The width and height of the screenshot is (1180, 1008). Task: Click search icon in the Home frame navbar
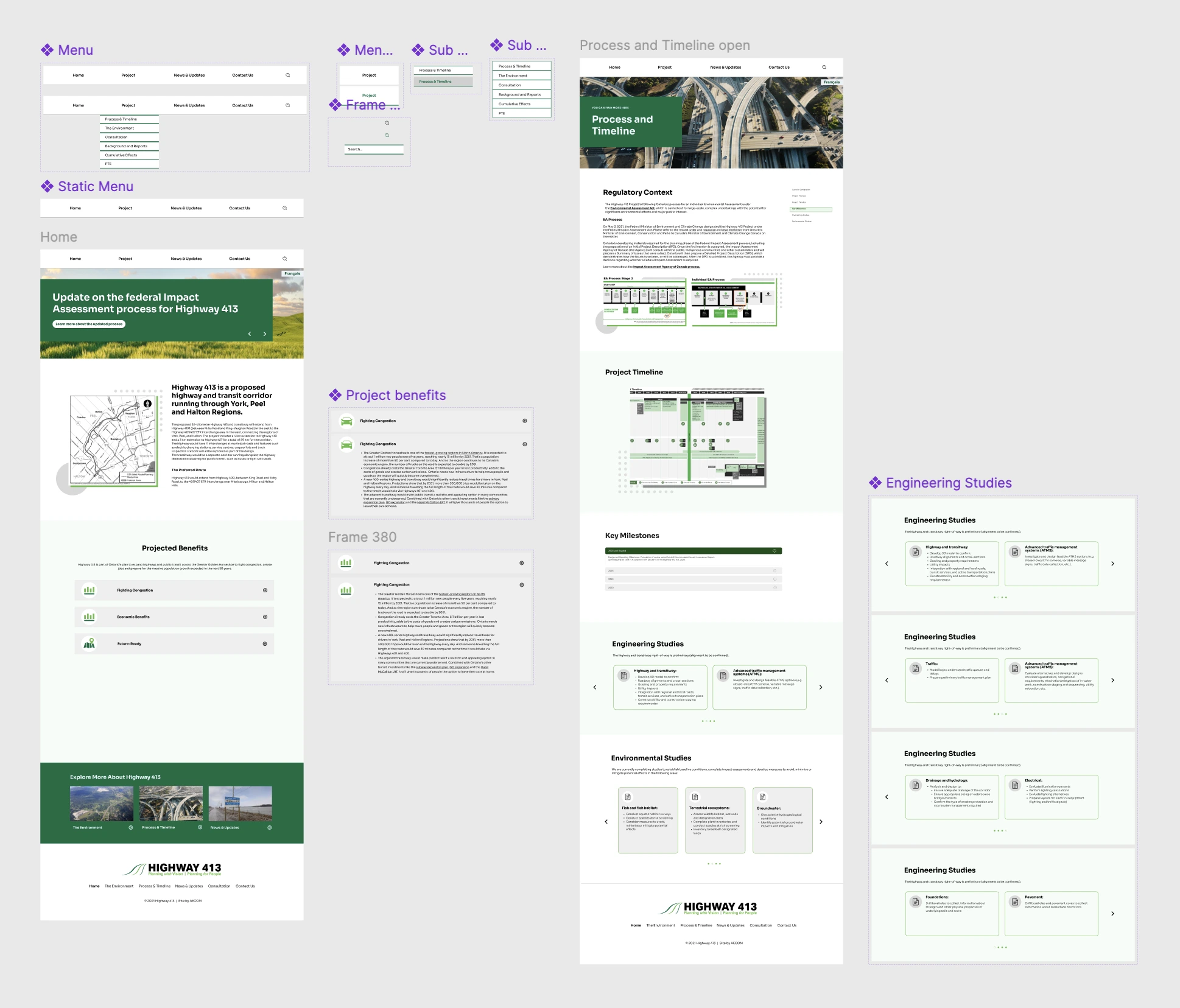284,259
